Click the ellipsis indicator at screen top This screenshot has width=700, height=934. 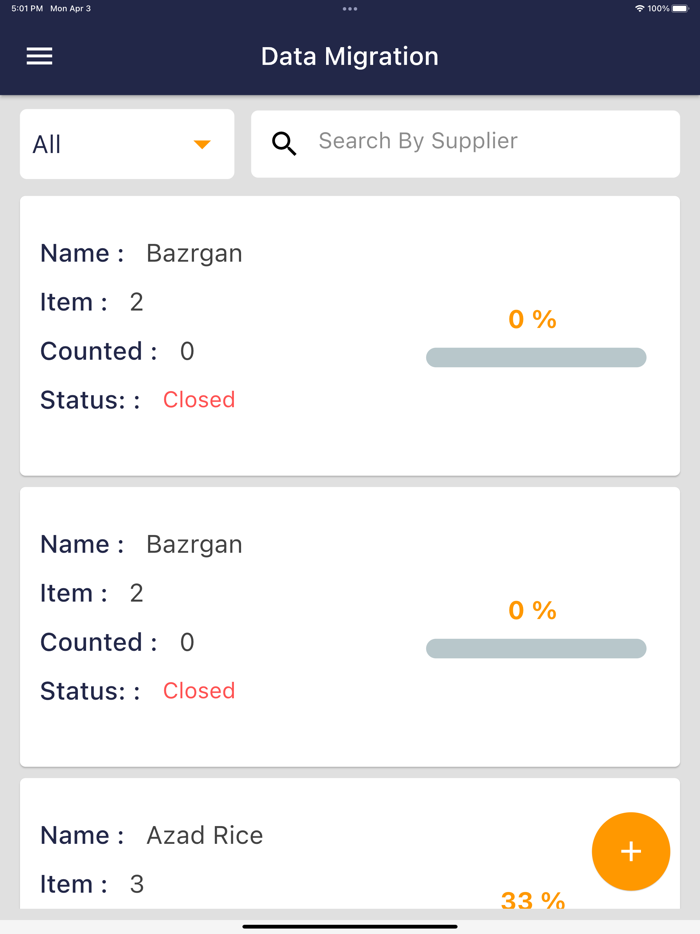(349, 8)
